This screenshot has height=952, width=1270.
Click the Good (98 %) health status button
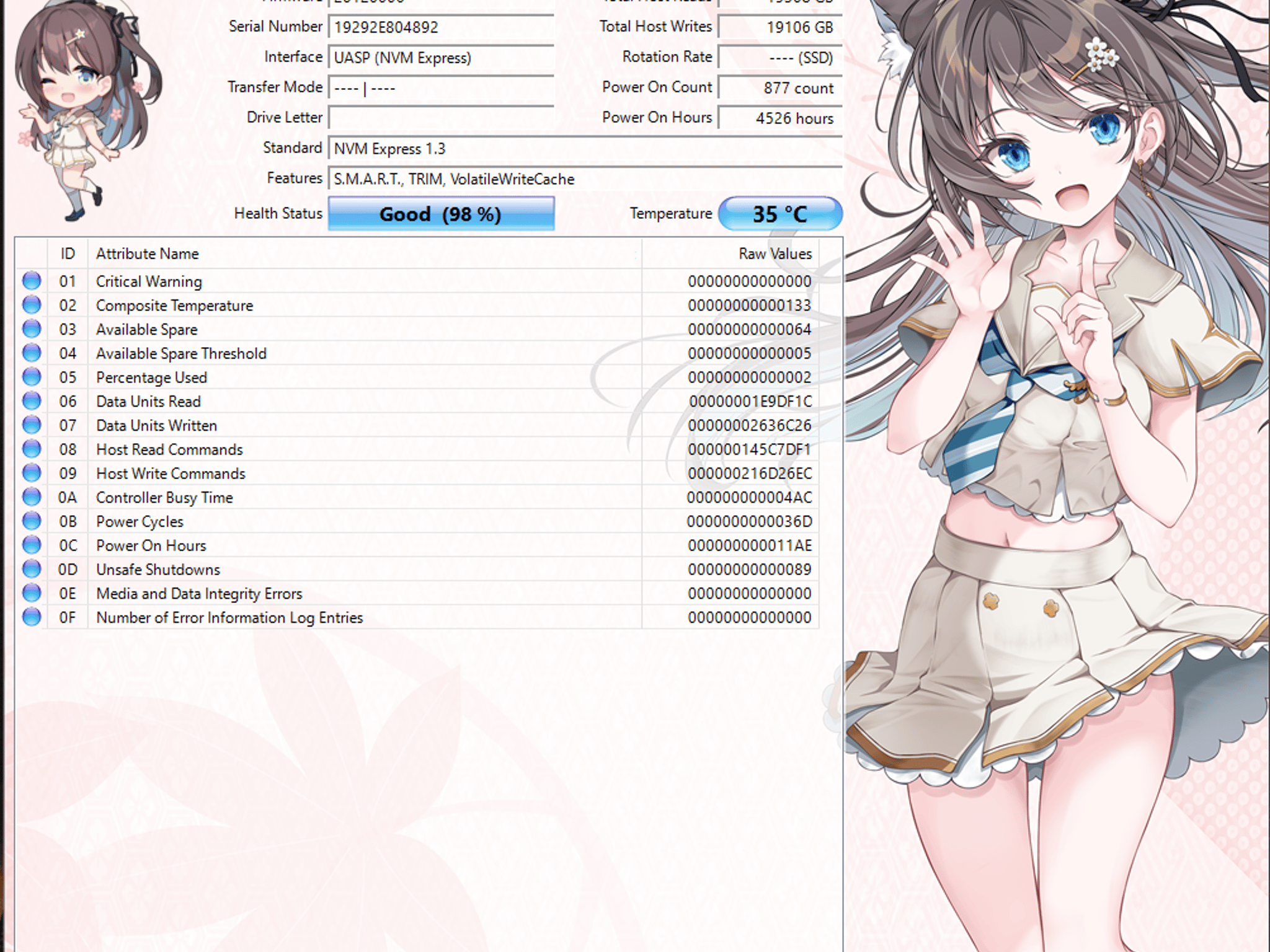441,214
